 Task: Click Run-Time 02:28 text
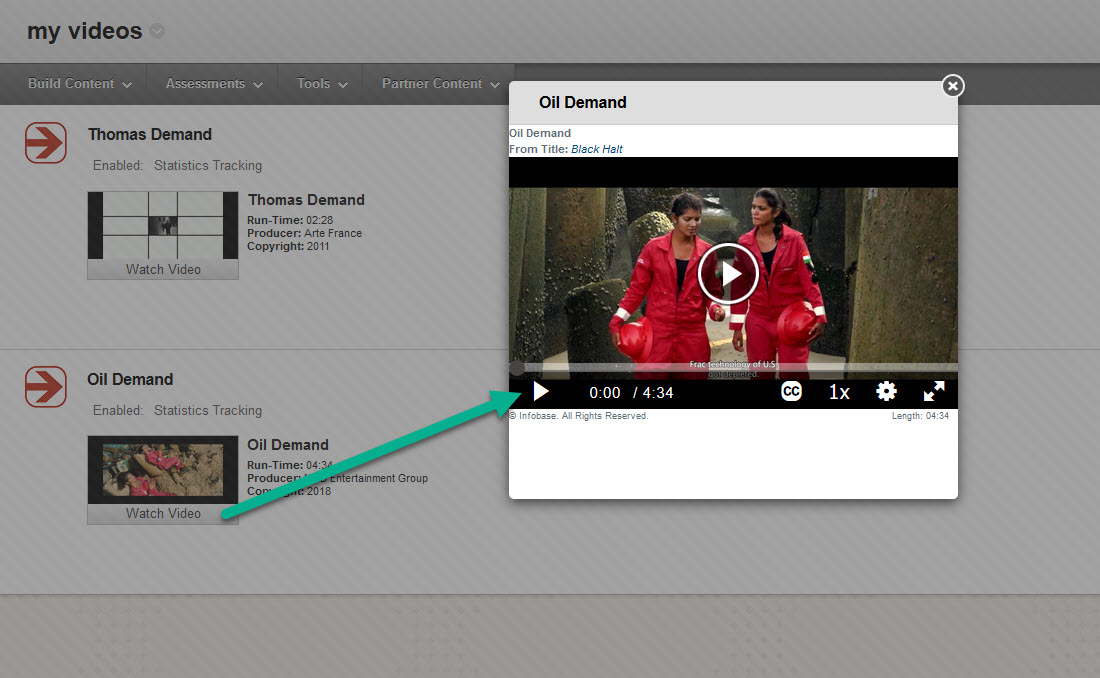290,220
